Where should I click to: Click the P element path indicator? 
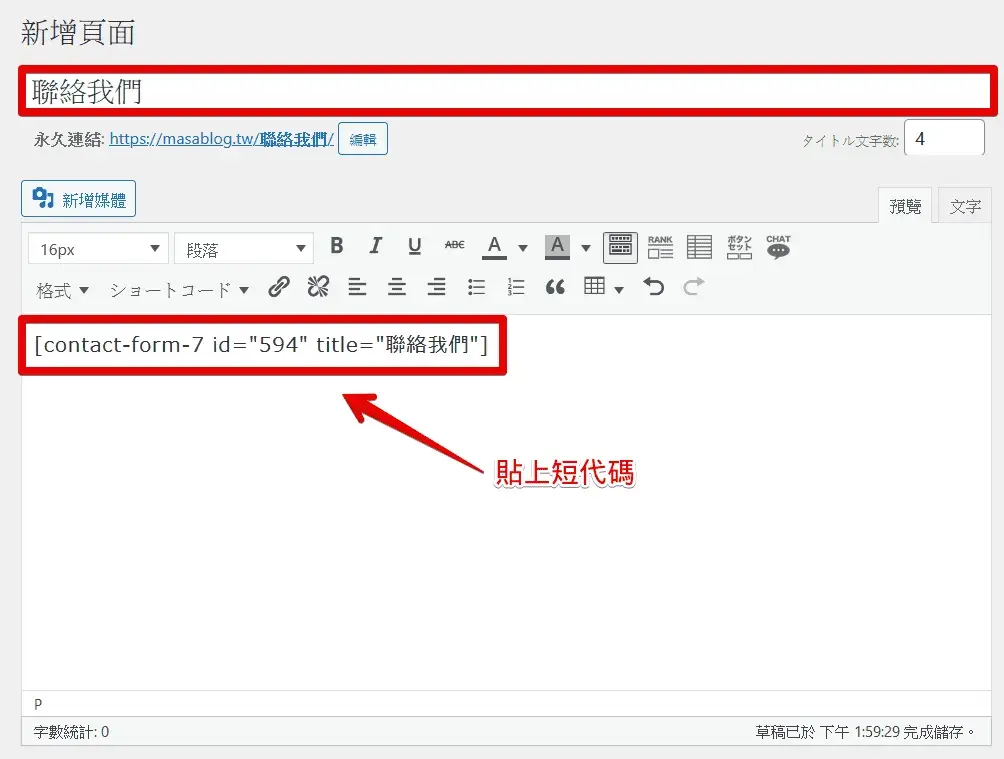[x=38, y=705]
